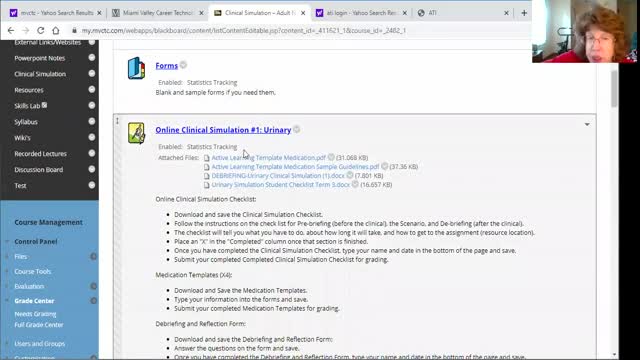Viewport: 640px width, 360px height.
Task: Open Powerpoint Notes in course menu
Action: coord(40,58)
